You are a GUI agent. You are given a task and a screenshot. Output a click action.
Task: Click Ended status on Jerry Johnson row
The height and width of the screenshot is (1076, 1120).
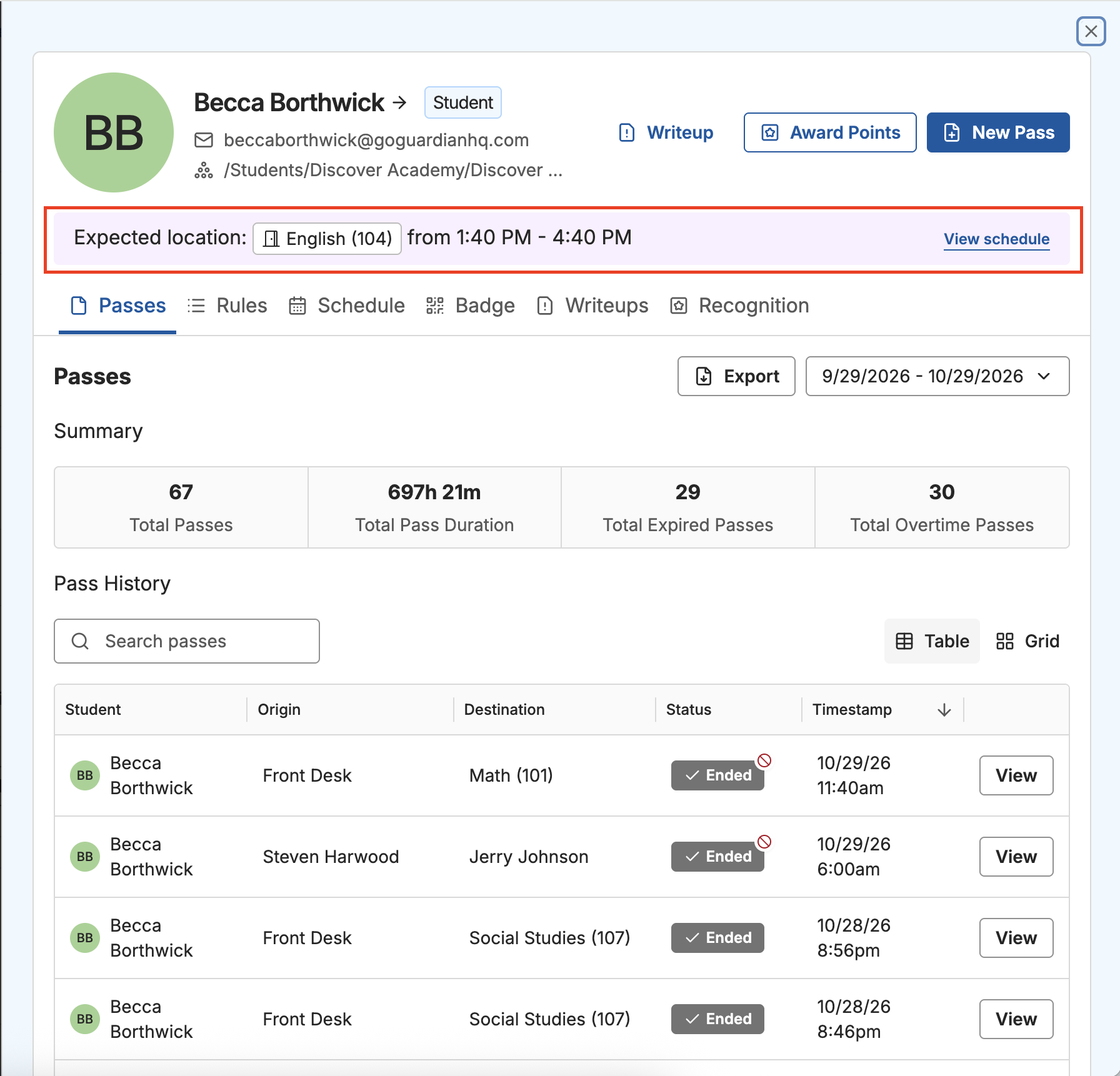click(x=717, y=857)
